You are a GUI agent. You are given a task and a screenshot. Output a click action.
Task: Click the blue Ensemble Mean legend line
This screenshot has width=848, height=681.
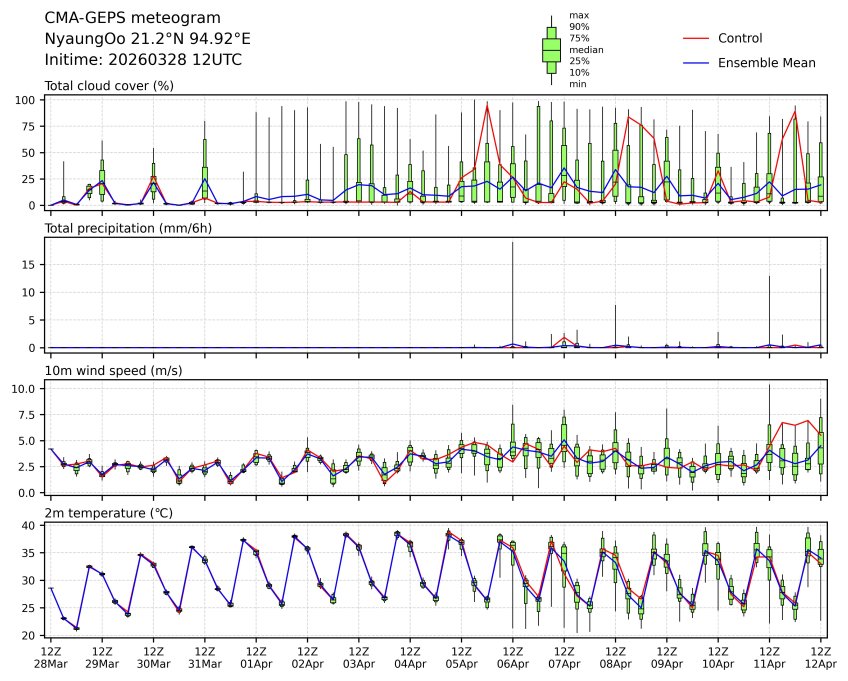(x=697, y=63)
